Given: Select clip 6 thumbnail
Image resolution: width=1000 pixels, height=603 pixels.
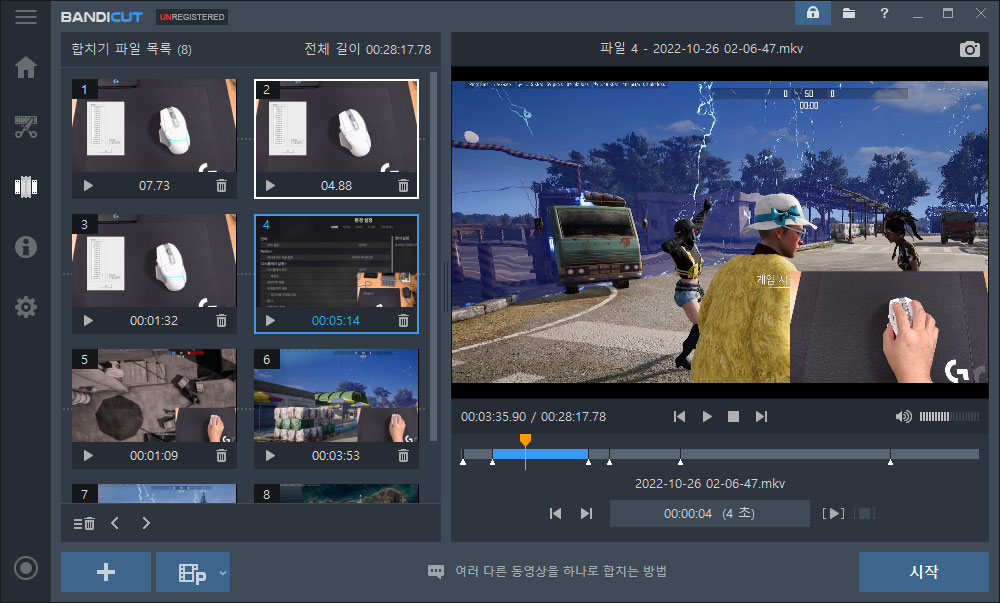Looking at the screenshot, I should (336, 396).
